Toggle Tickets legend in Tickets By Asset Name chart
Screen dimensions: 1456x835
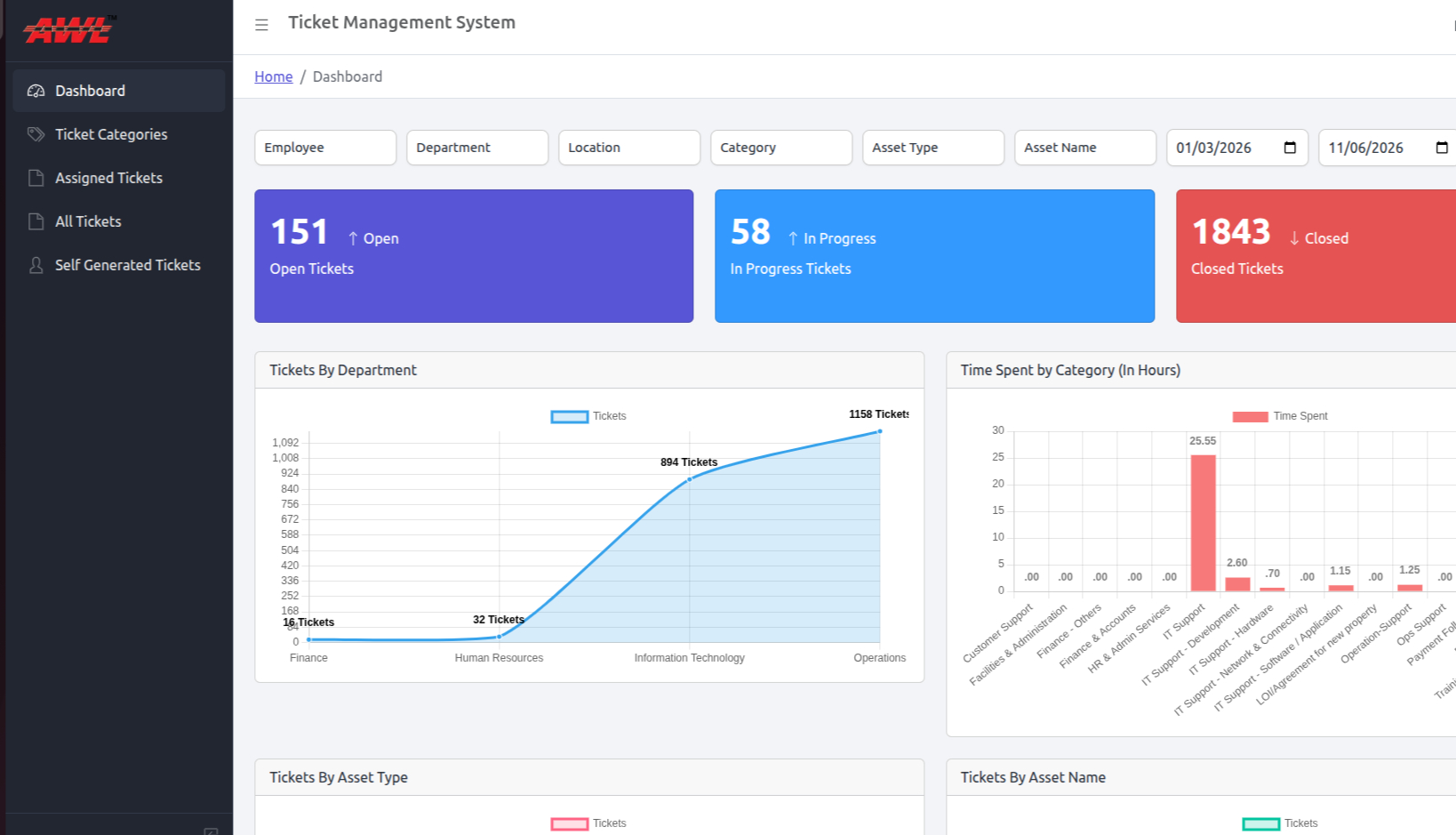point(1280,823)
